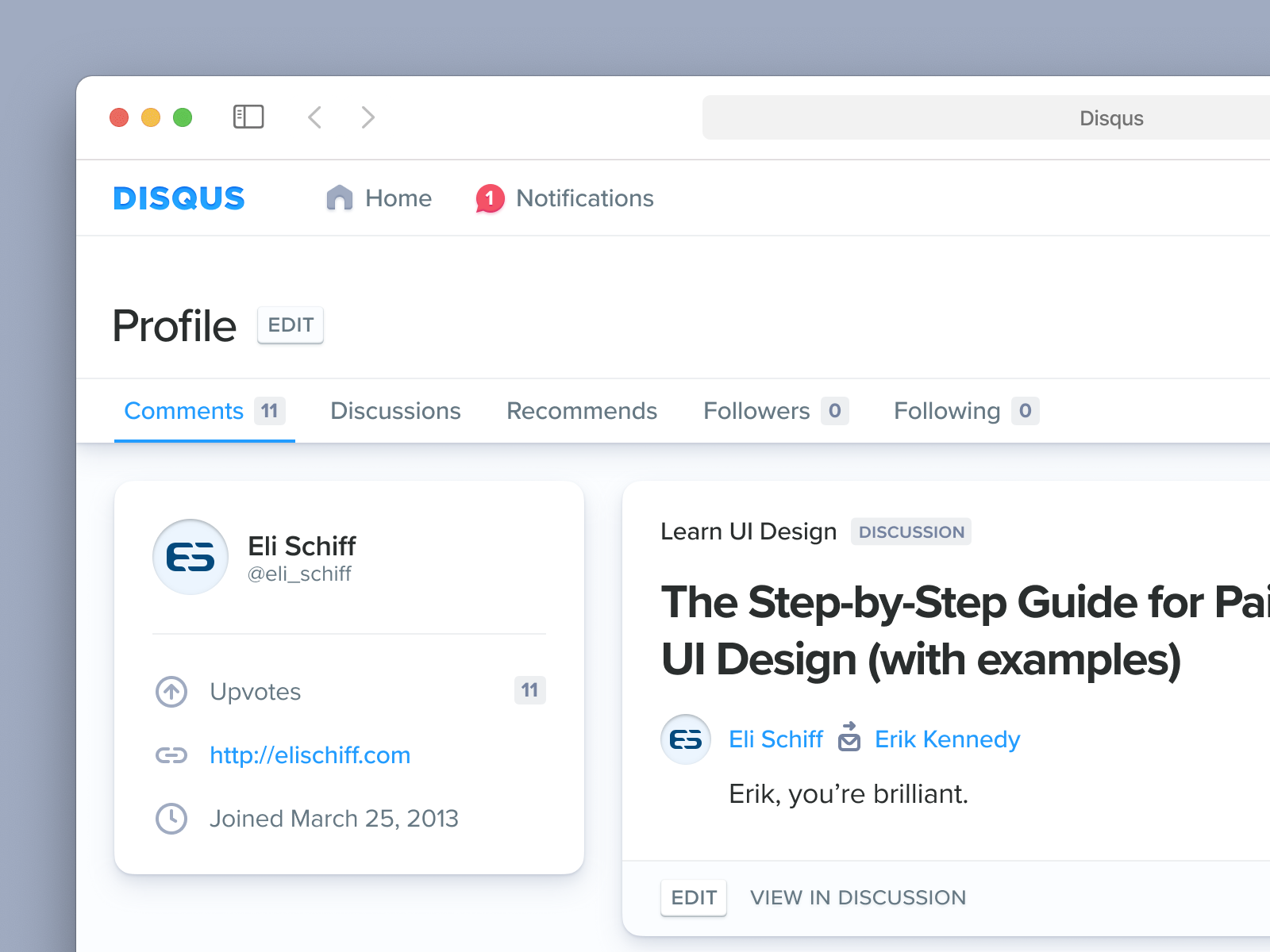
Task: Switch to the Following tab
Action: point(946,410)
